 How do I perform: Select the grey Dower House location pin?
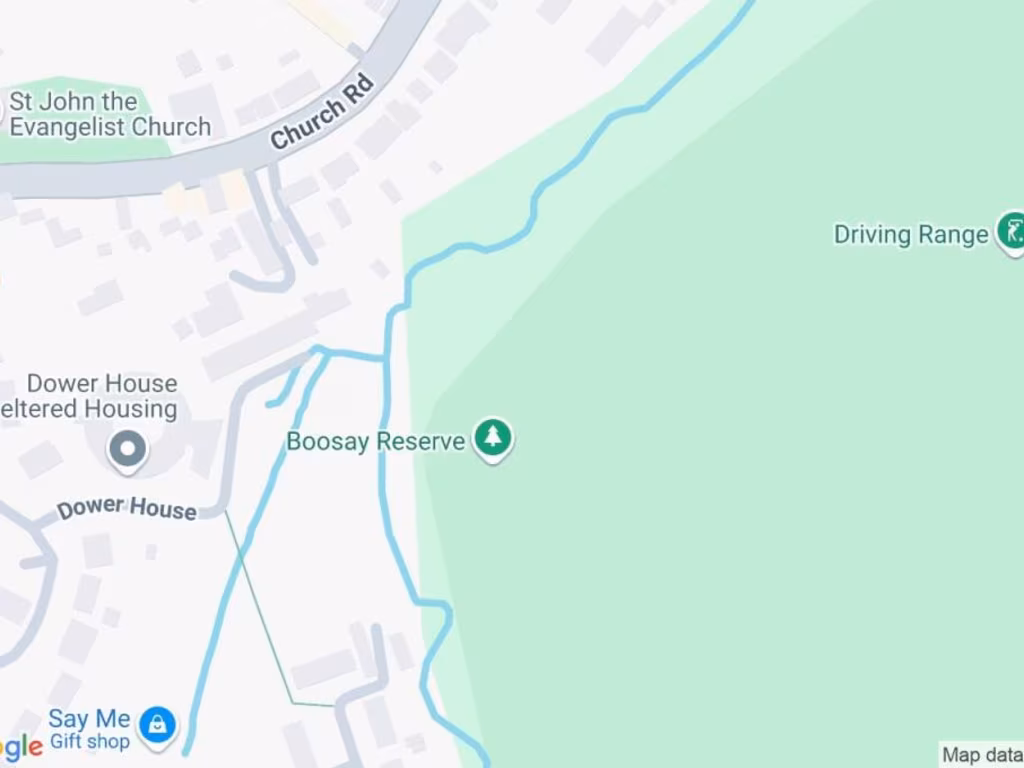[128, 451]
